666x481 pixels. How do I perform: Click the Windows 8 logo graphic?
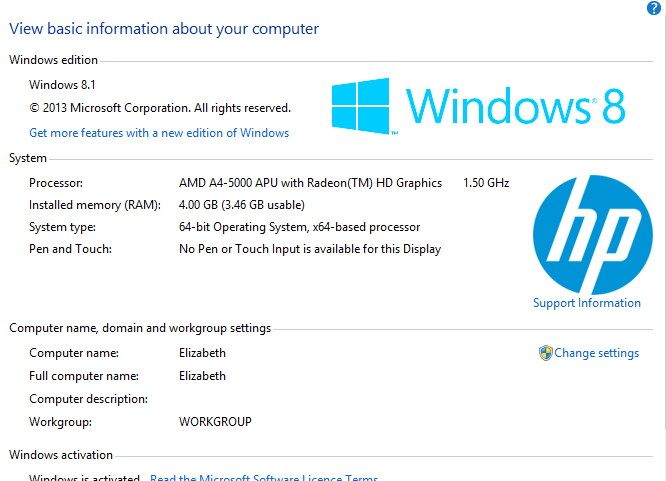click(x=478, y=106)
